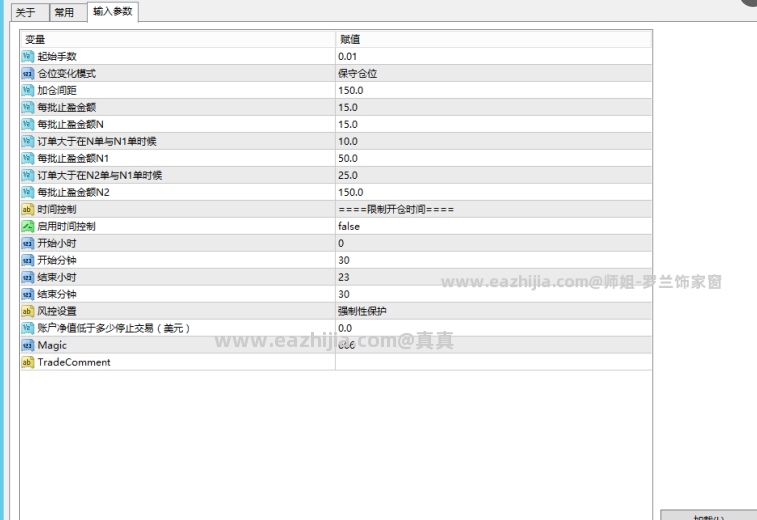This screenshot has width=757, height=520.
Task: Edit the Magic number value
Action: (x=493, y=345)
